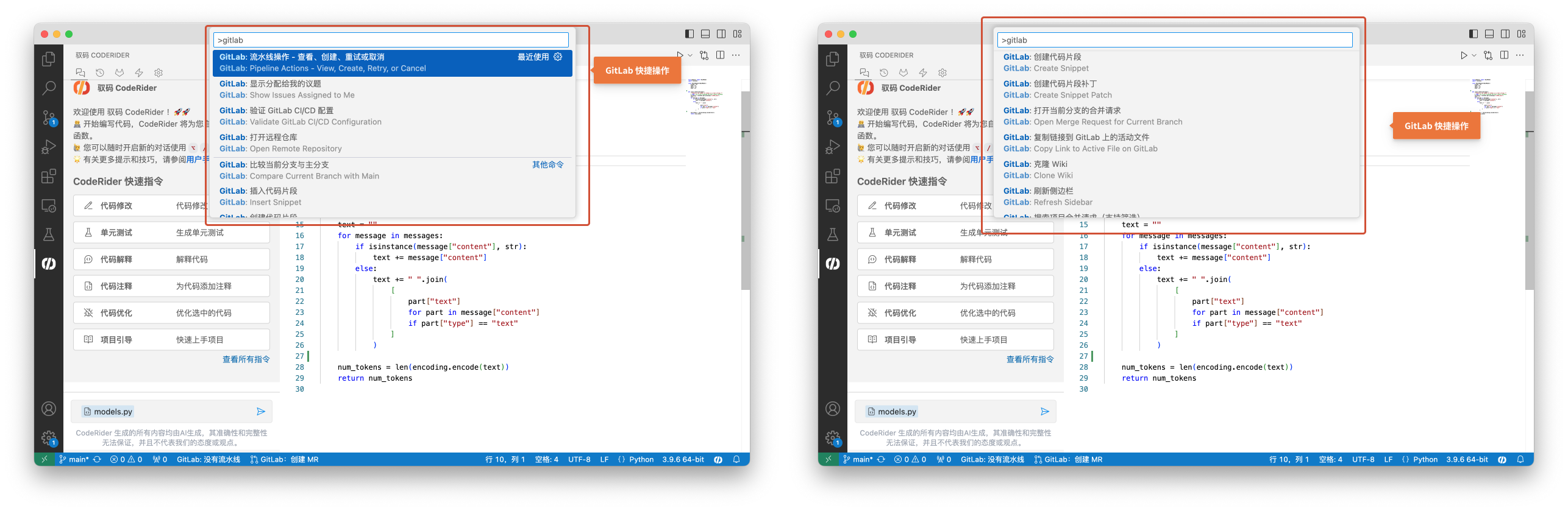Customize layout in the left window

pyautogui.click(x=737, y=34)
